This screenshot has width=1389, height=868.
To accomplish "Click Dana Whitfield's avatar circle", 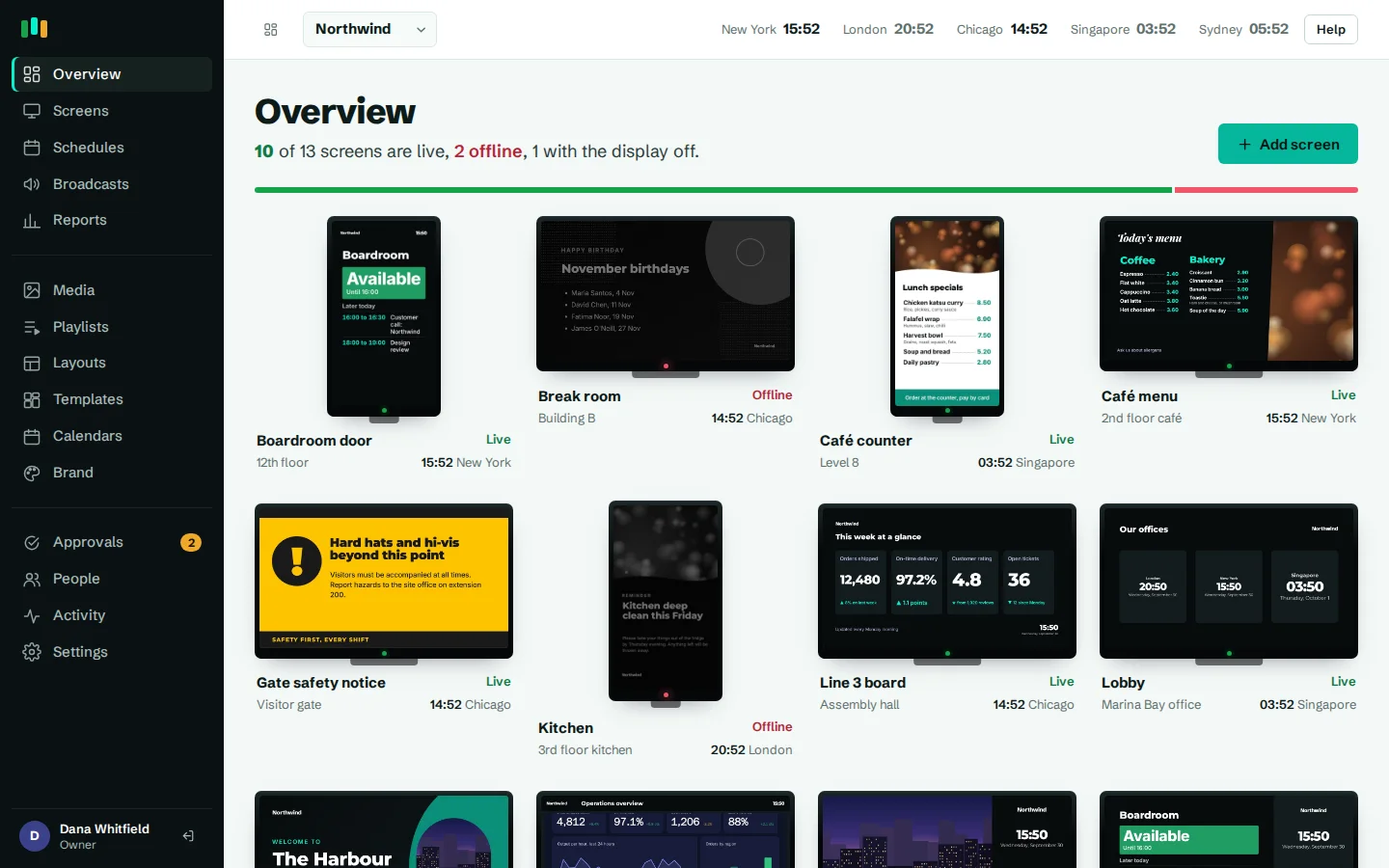I will (35, 836).
